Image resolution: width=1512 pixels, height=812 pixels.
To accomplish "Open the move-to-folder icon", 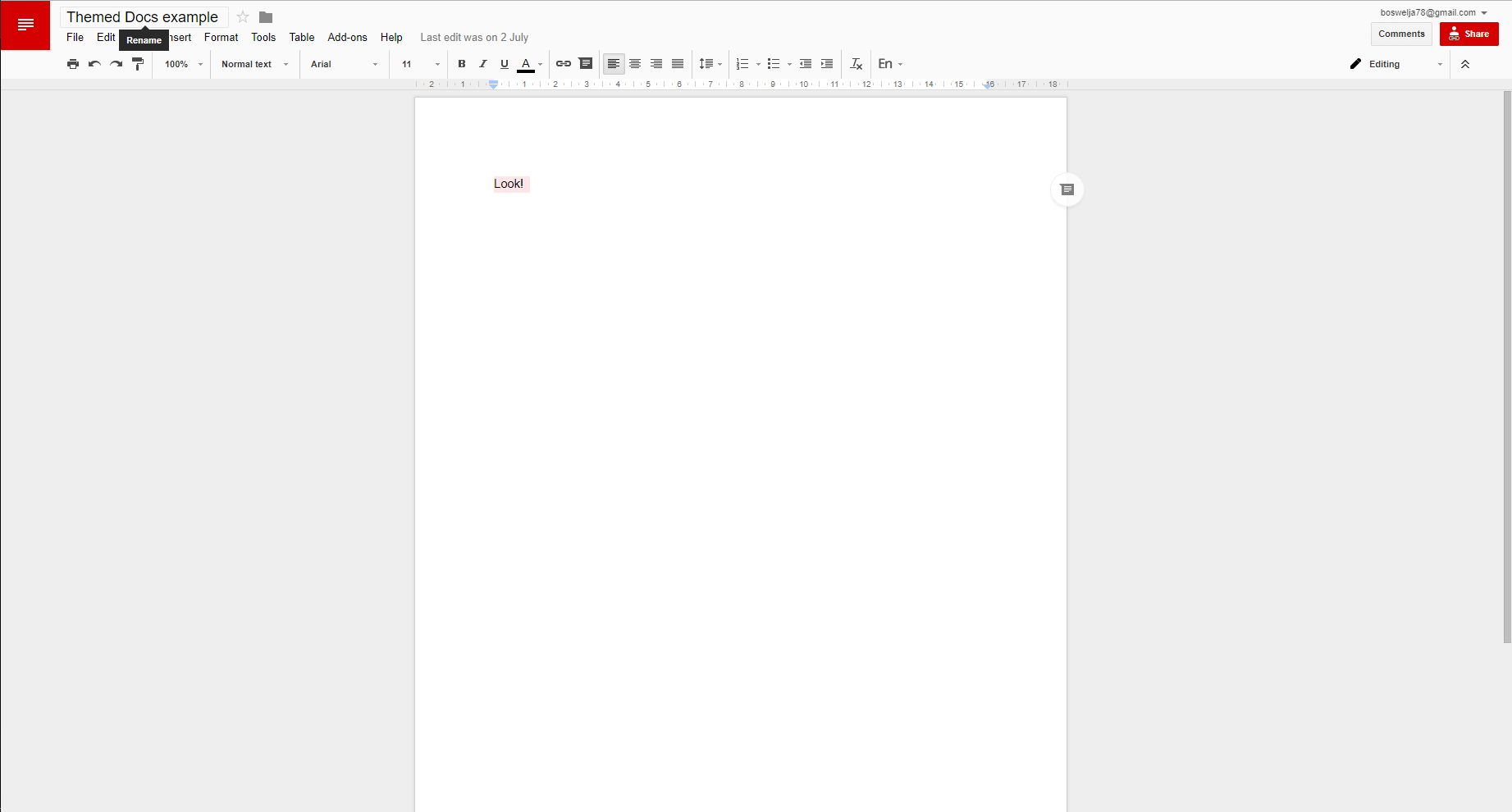I will (x=266, y=17).
